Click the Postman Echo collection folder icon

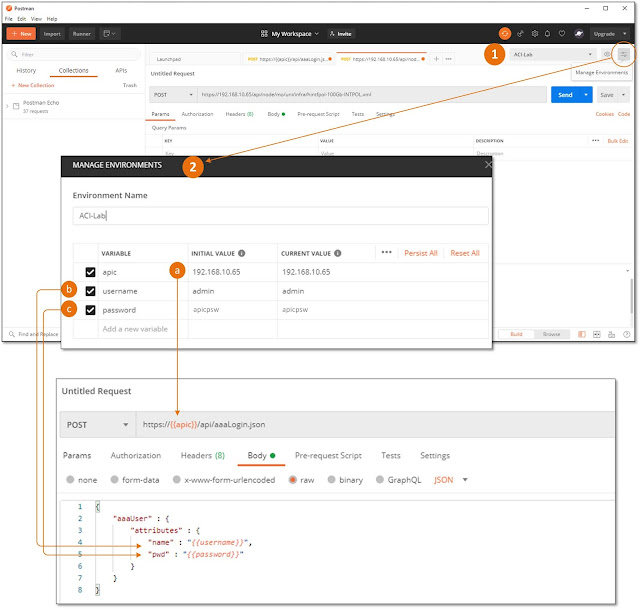pyautogui.click(x=16, y=107)
